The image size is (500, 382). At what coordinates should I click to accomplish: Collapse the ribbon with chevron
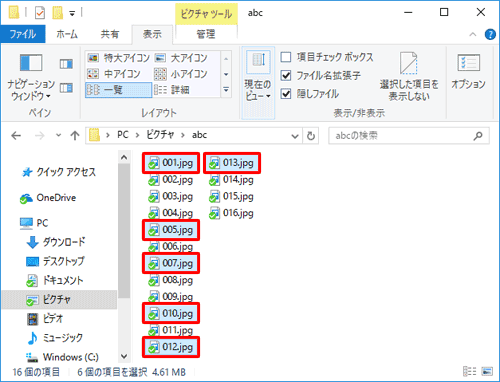473,34
